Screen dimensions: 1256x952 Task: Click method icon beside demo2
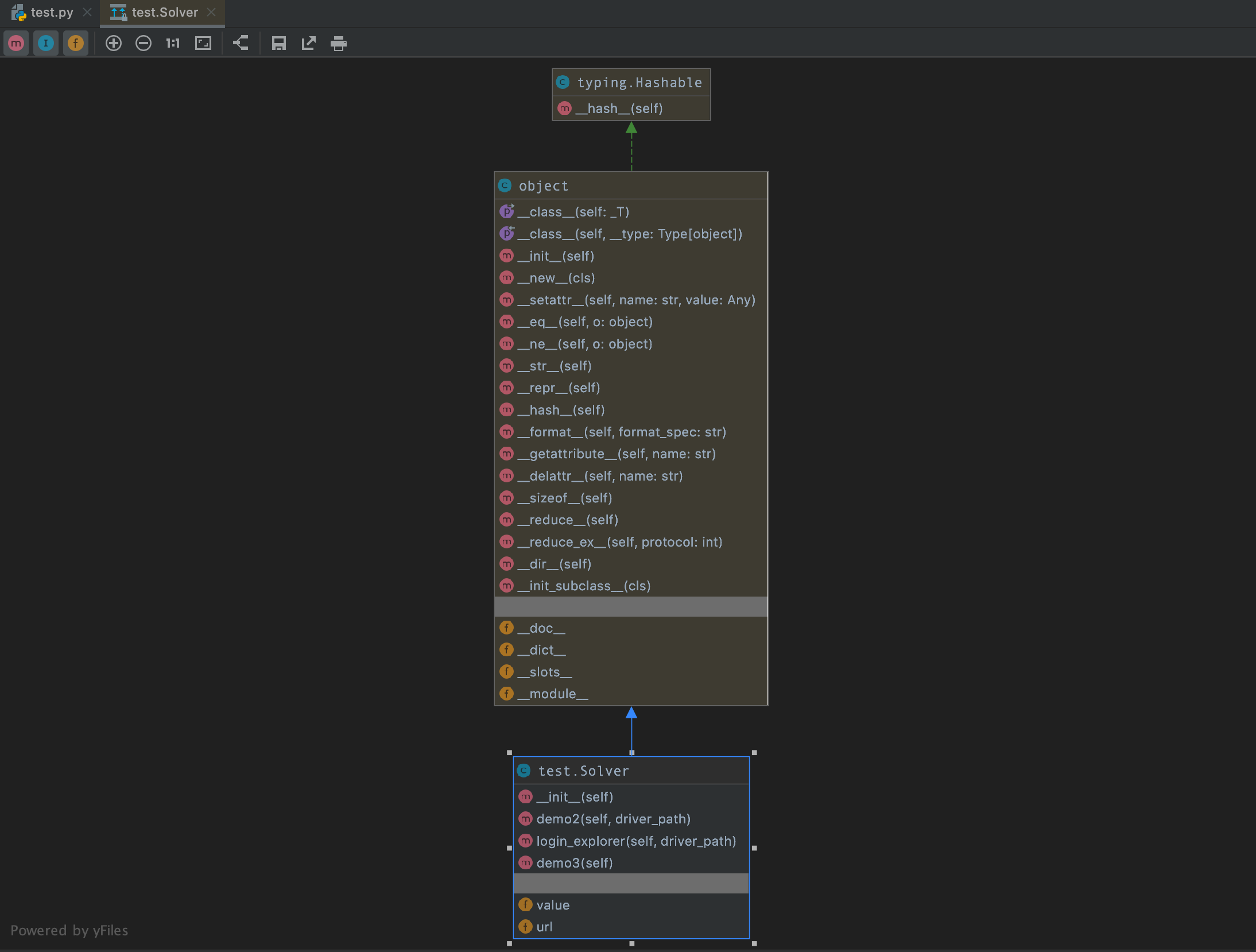tap(525, 818)
